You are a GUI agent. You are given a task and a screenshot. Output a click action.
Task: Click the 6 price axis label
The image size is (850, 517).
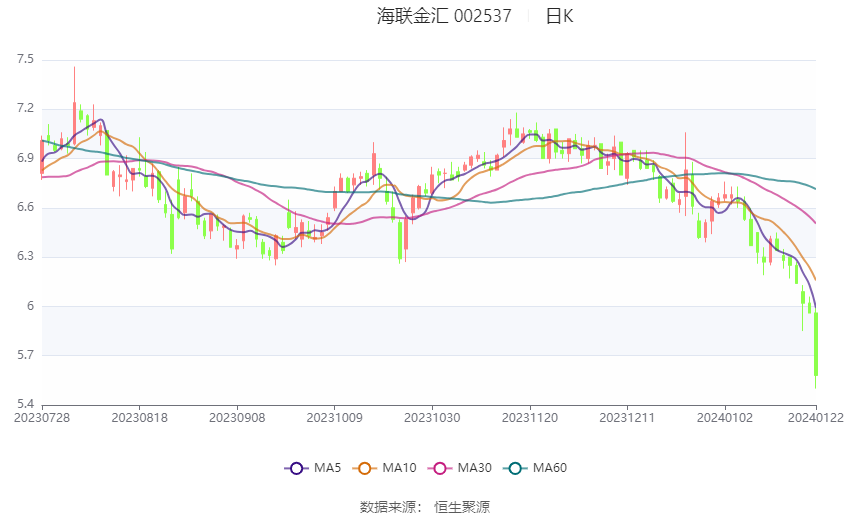(30, 306)
